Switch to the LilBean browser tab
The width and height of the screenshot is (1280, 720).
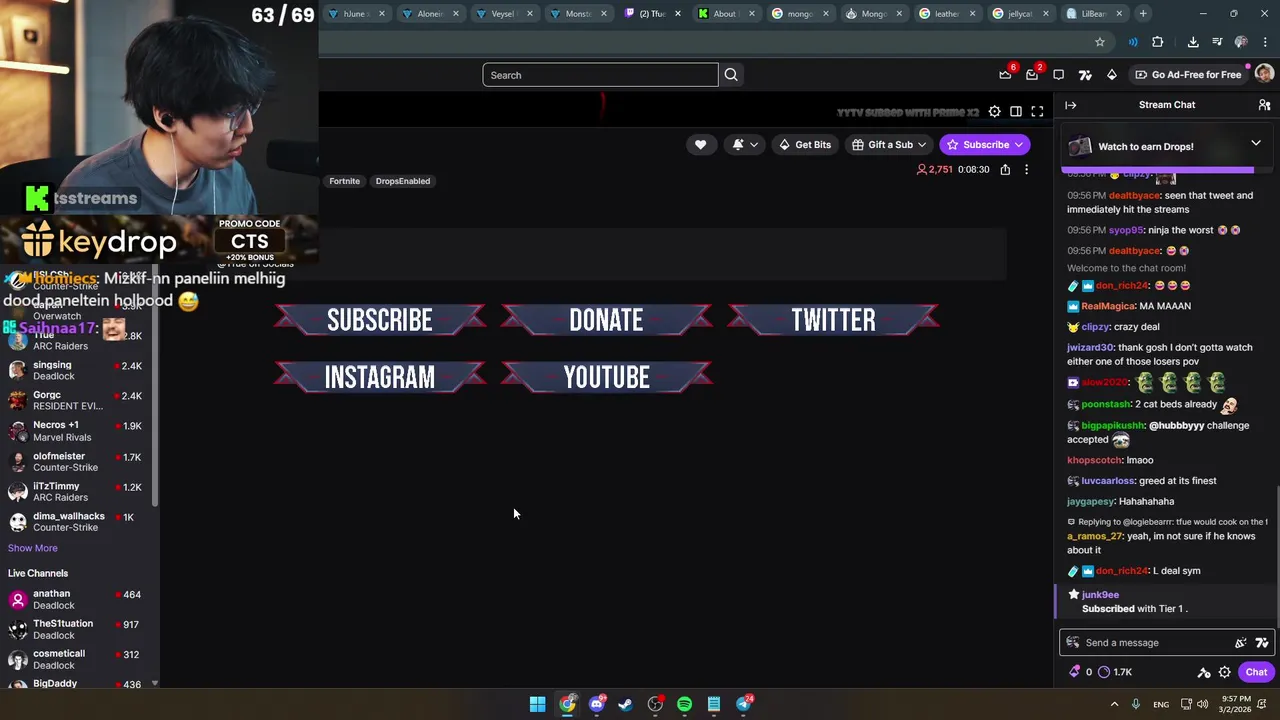1094,14
